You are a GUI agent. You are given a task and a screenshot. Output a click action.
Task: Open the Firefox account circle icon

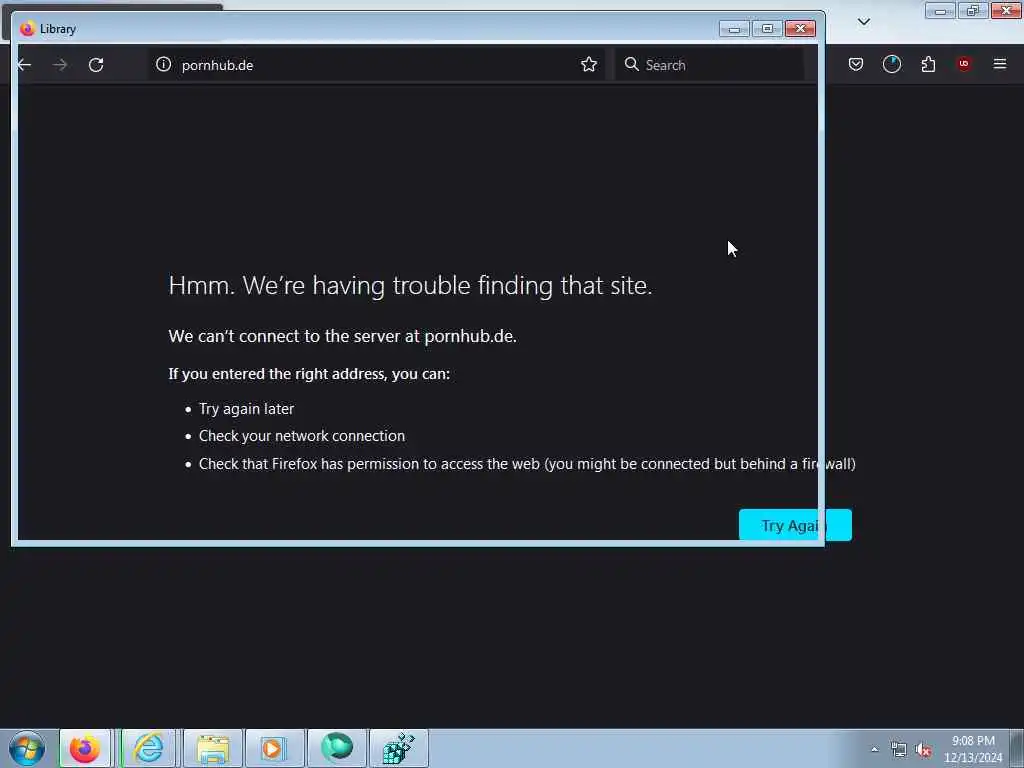(891, 64)
